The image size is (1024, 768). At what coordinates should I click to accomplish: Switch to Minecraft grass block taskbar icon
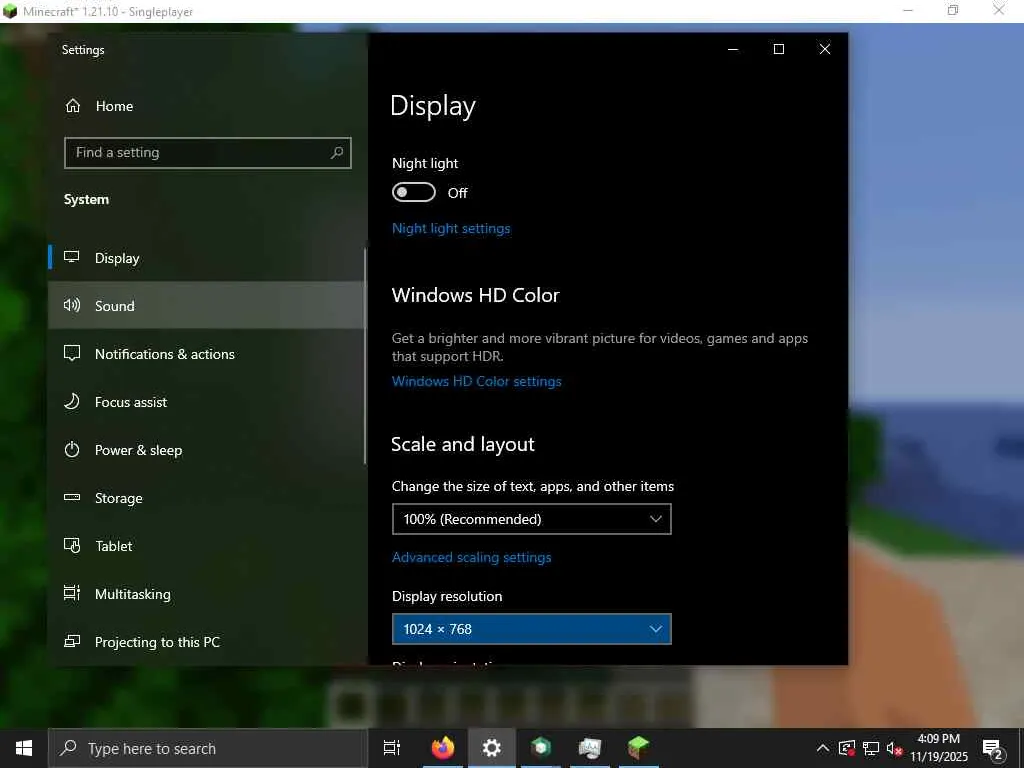point(638,748)
